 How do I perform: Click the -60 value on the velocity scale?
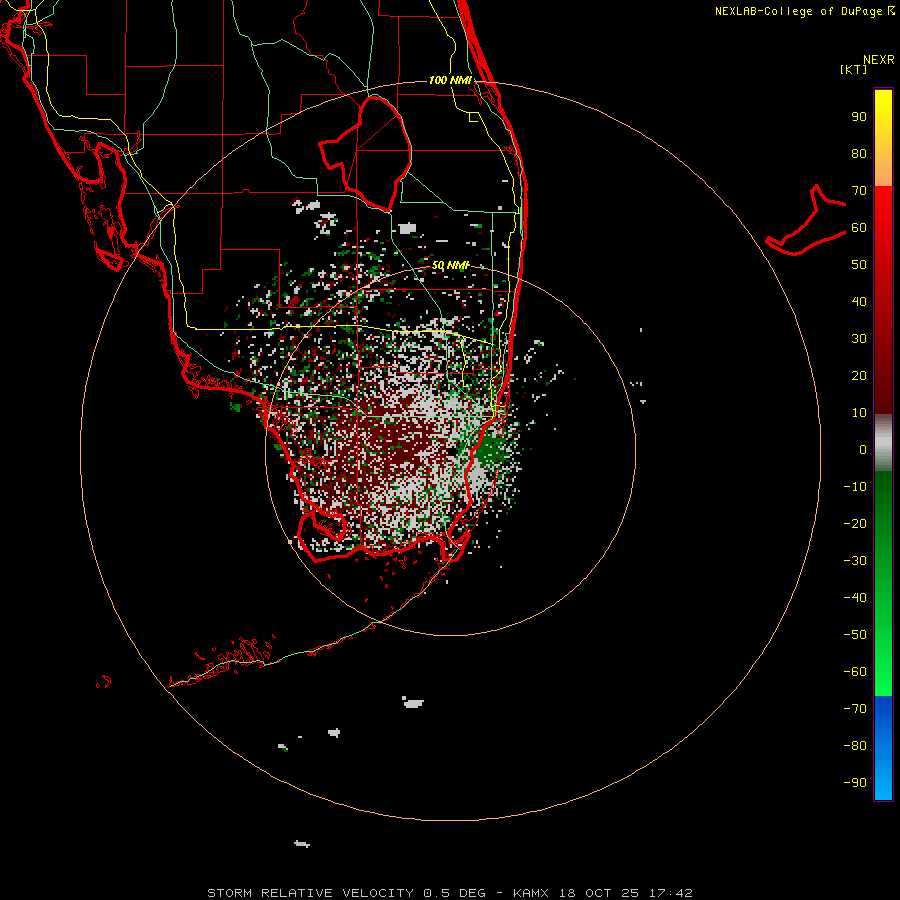[x=855, y=672]
